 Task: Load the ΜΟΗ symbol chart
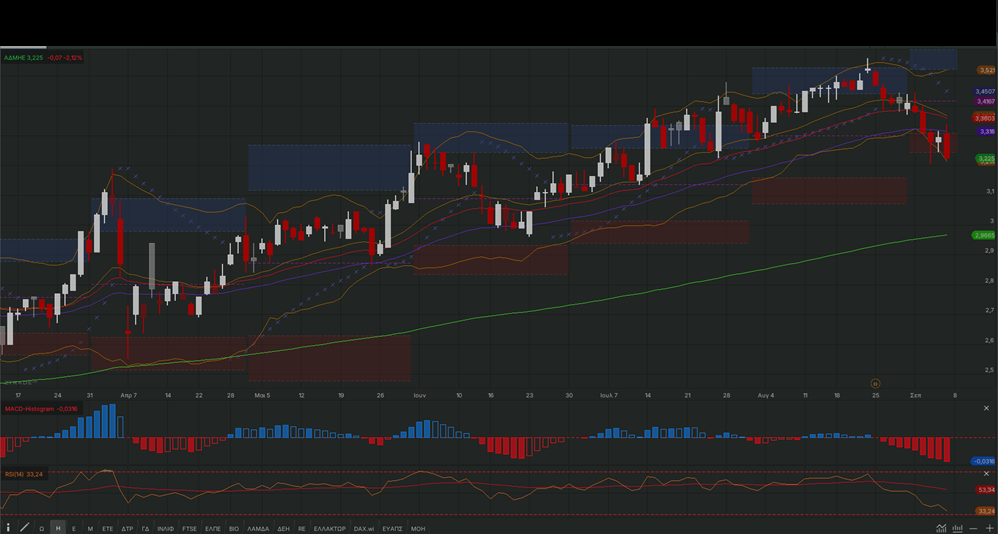(x=418, y=528)
